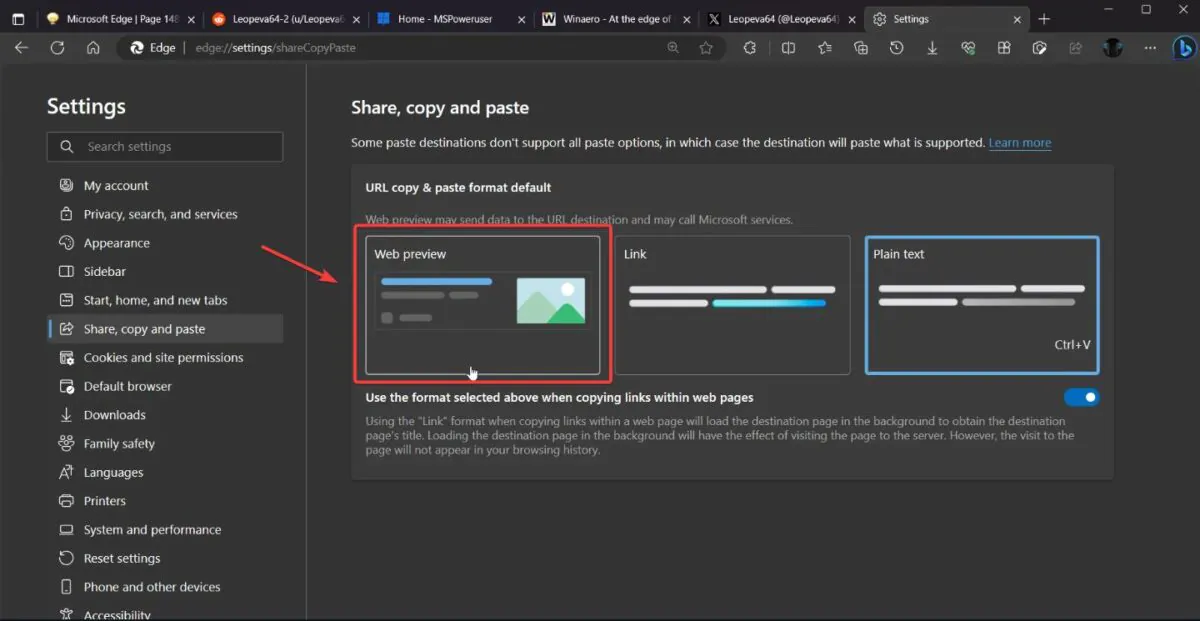
Task: Toggle Split screen toolbar icon
Action: pyautogui.click(x=788, y=48)
